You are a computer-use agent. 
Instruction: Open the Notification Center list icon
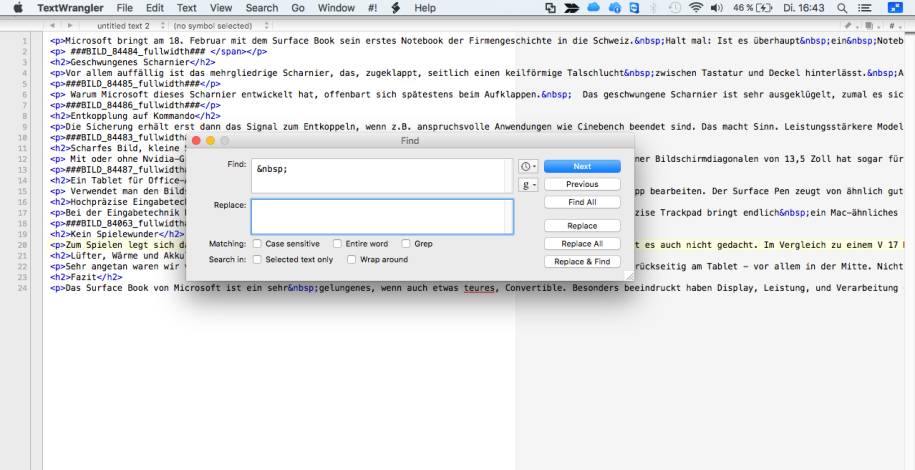click(865, 8)
